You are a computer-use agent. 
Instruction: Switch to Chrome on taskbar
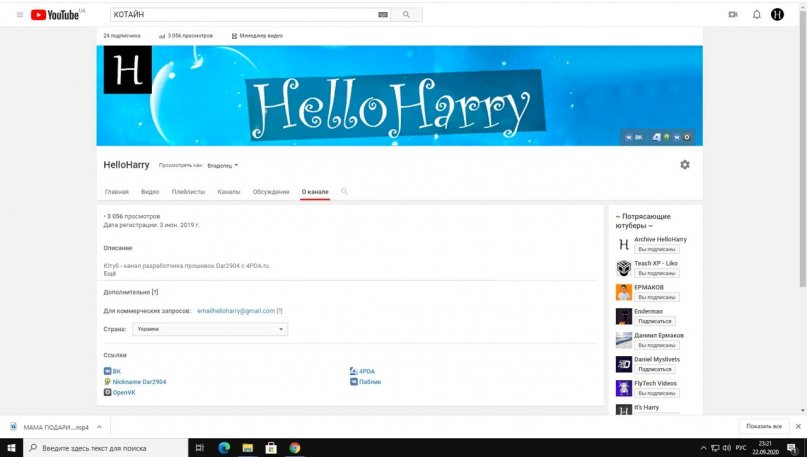coord(295,448)
